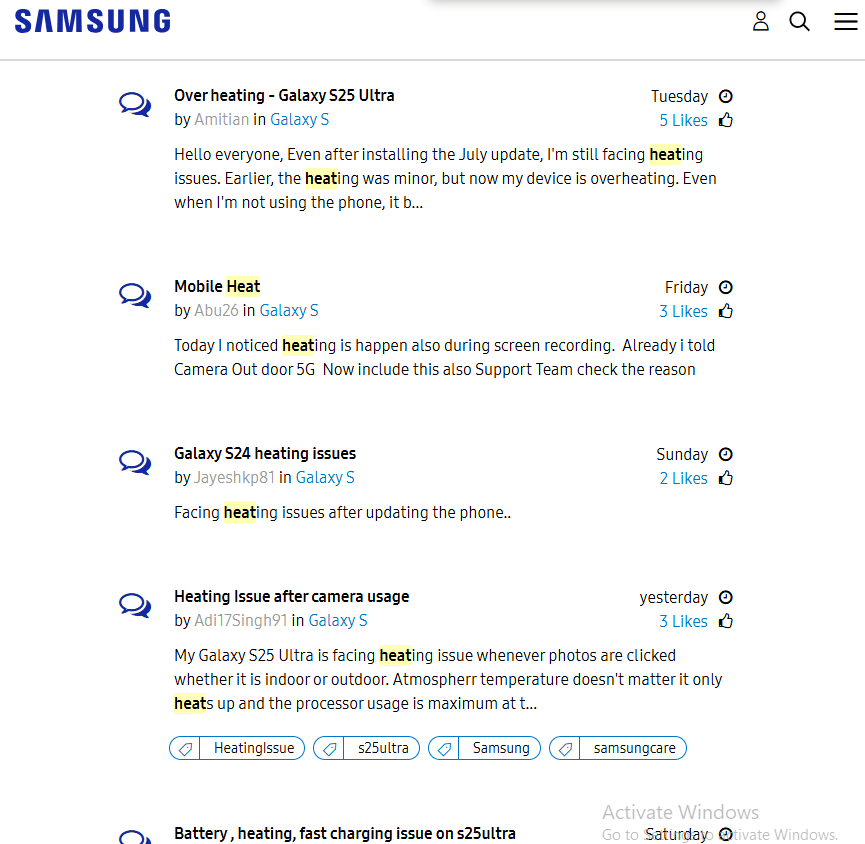Click thumbs-up icon on Heating Issue after camera usage
The image size is (865, 844).
725,621
